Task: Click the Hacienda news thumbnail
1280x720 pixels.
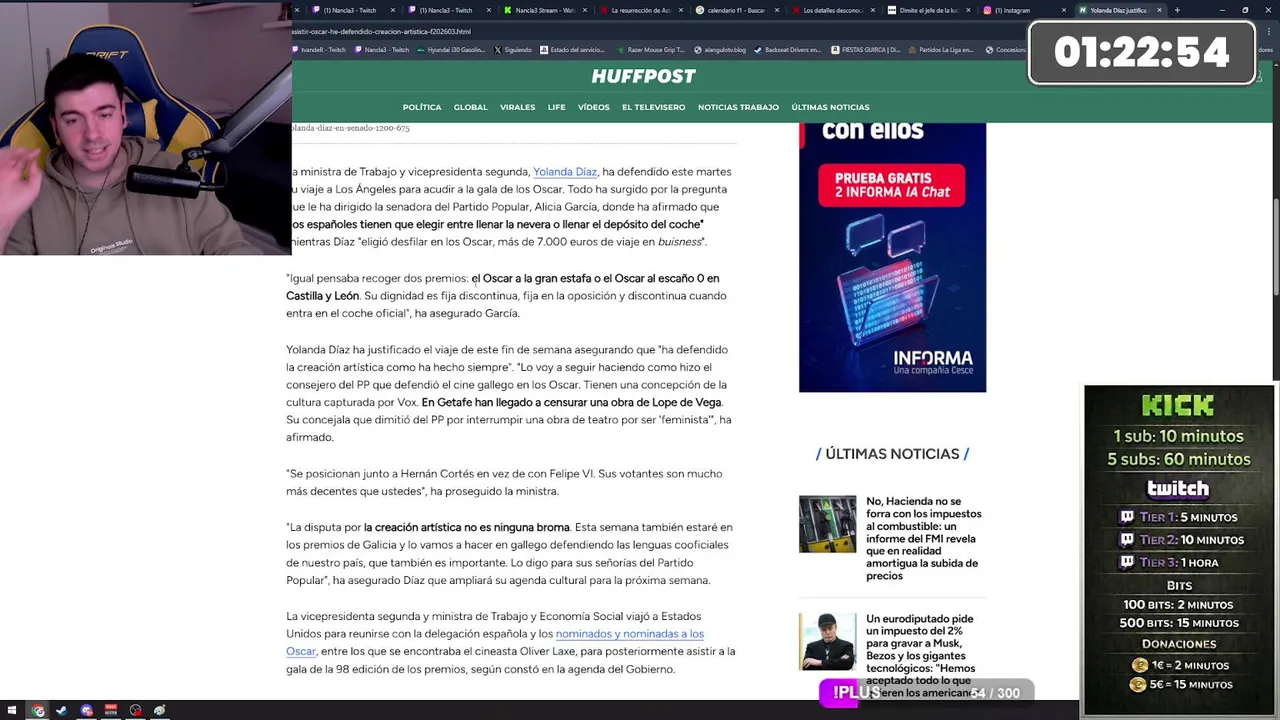Action: pos(827,524)
